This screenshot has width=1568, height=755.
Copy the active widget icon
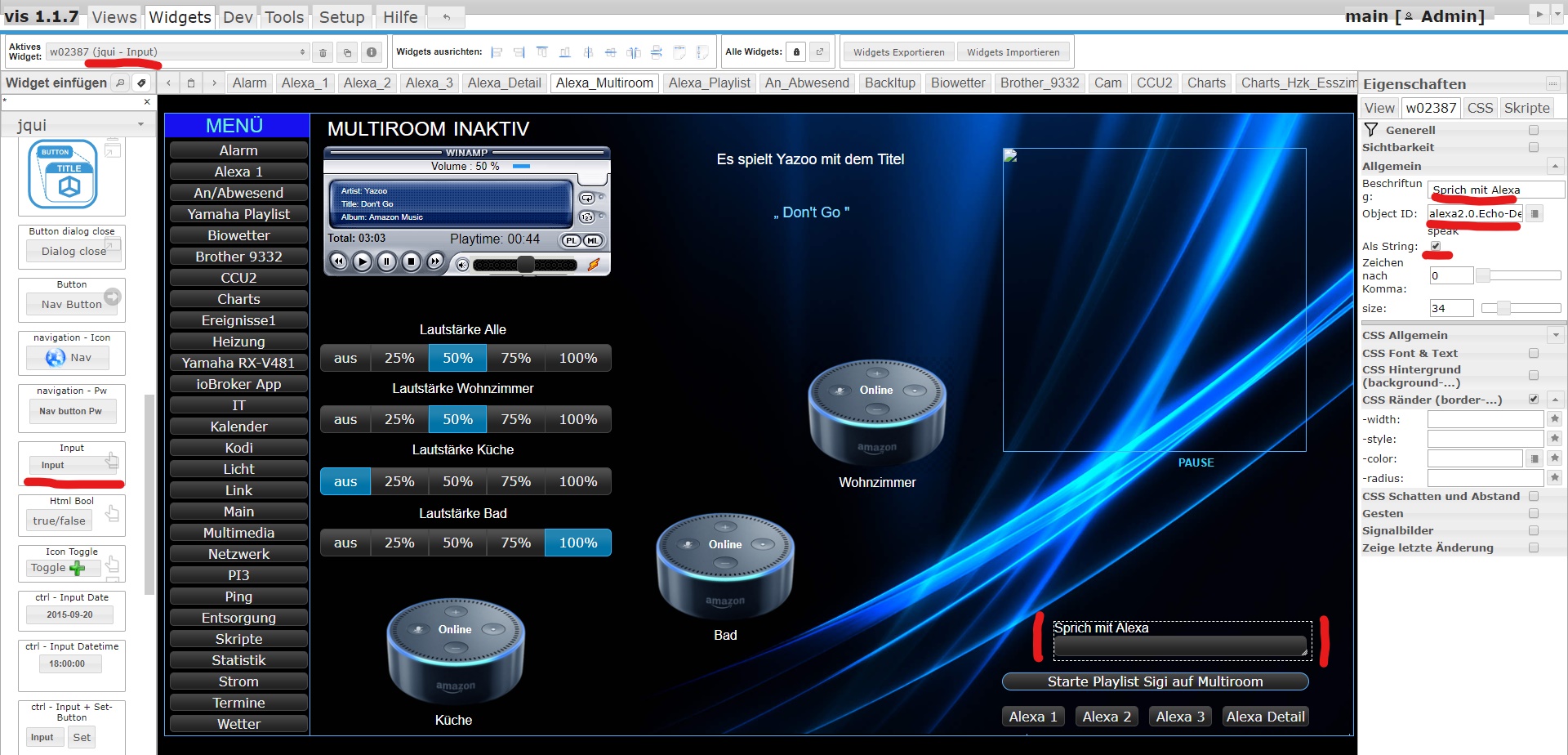click(347, 52)
